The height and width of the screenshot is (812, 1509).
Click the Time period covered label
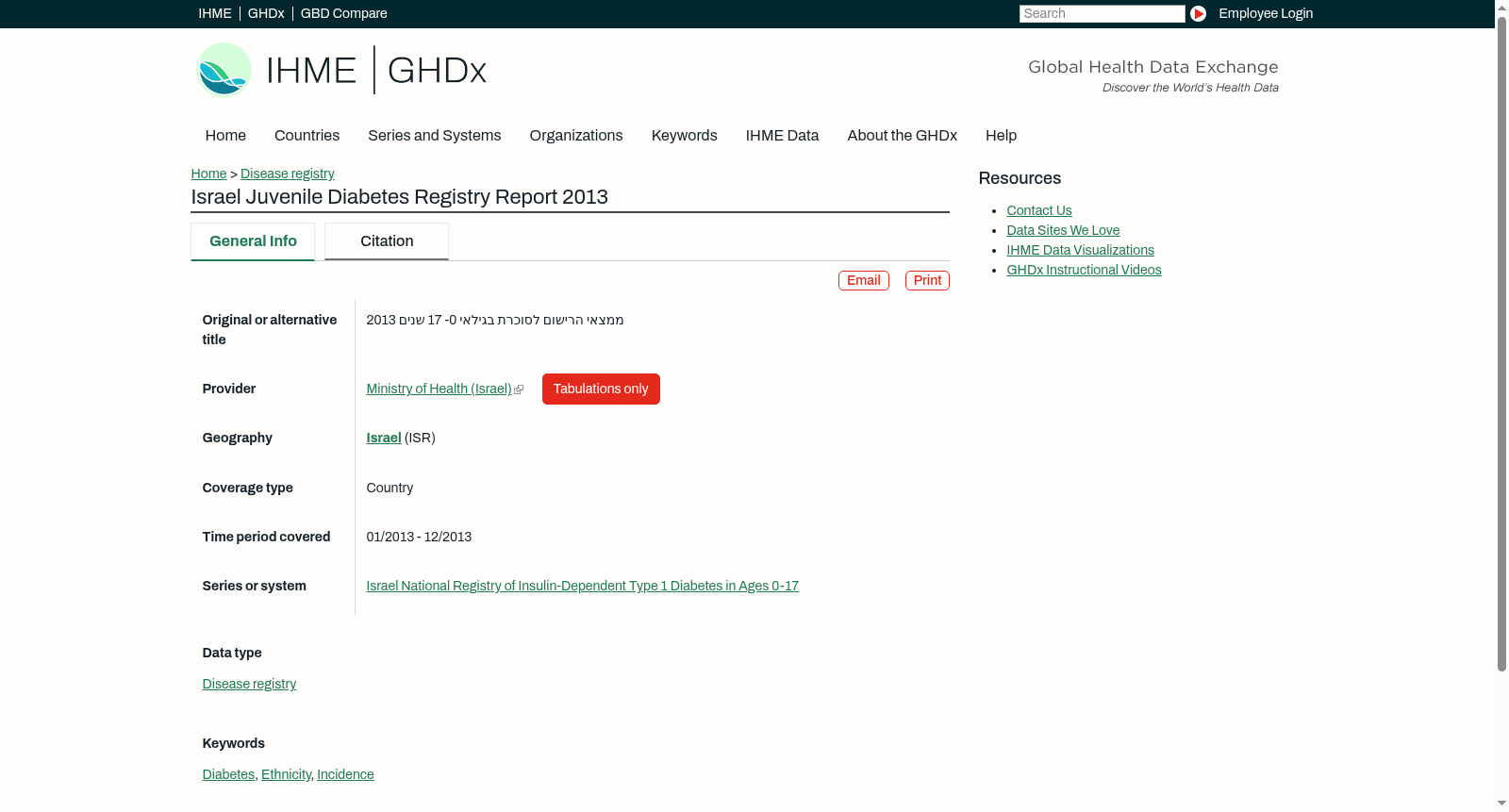coord(266,537)
